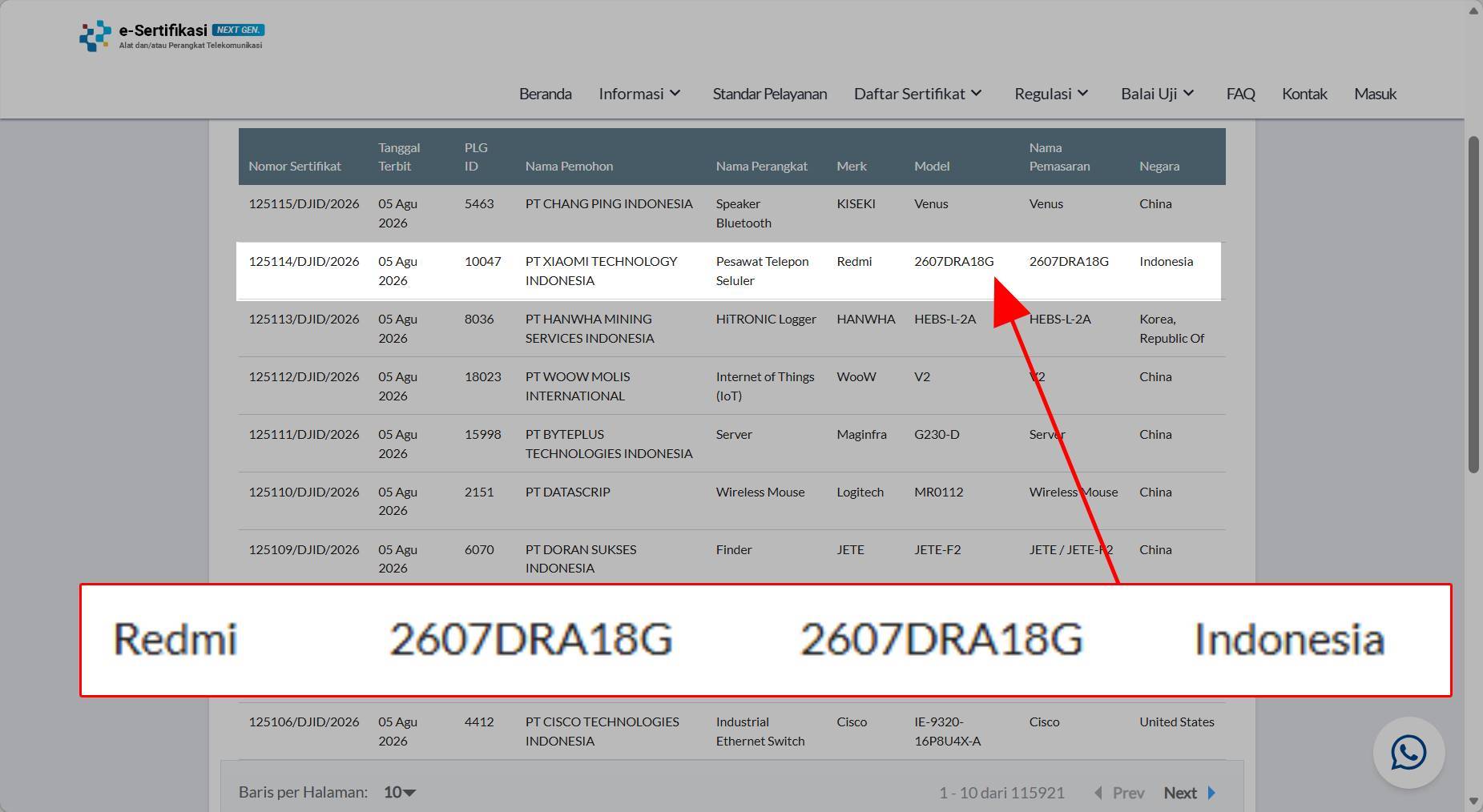Click PLG ID 18023 cell
The image size is (1483, 812).
click(x=482, y=376)
